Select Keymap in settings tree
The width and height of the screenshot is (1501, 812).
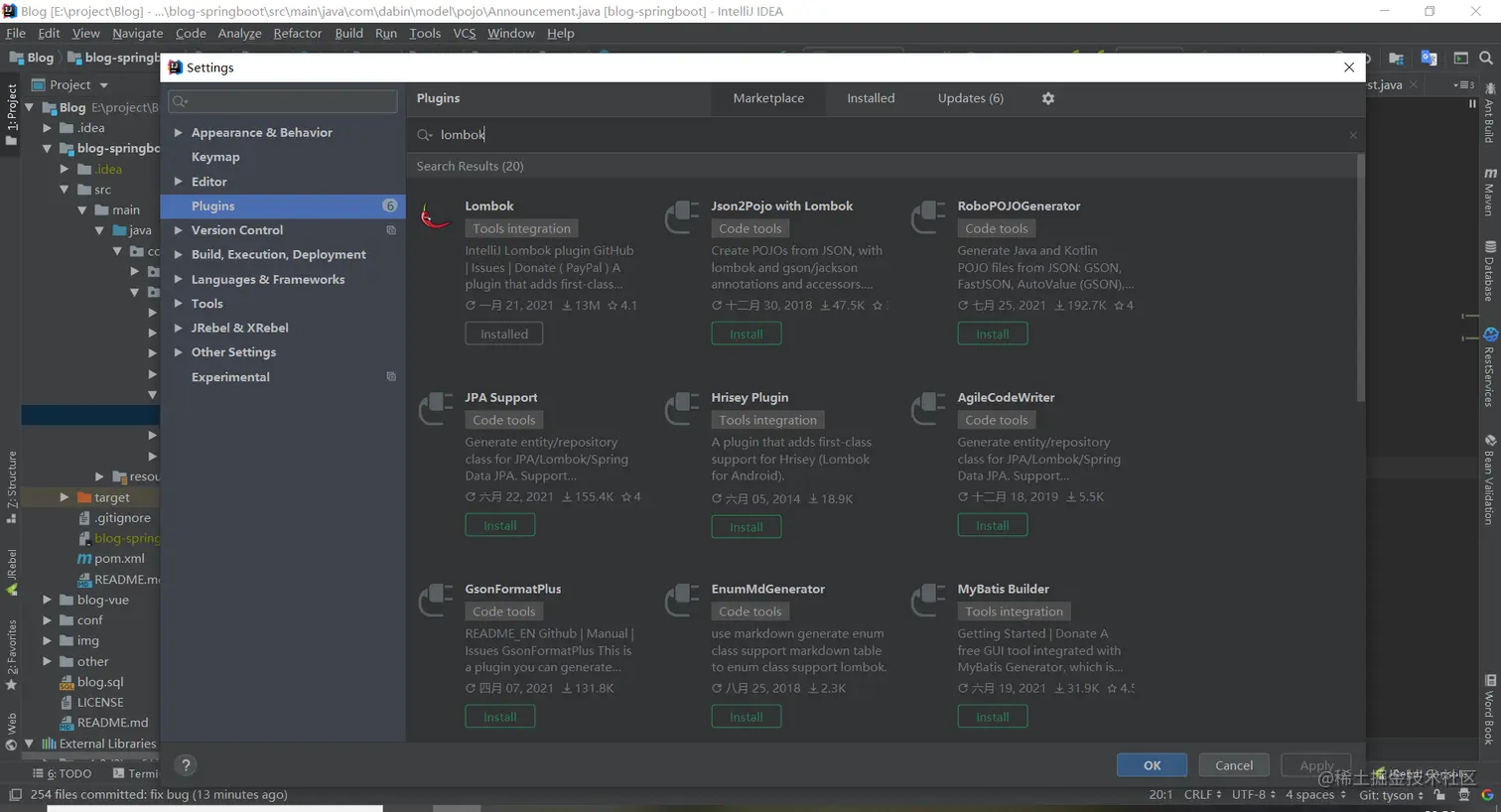(215, 157)
